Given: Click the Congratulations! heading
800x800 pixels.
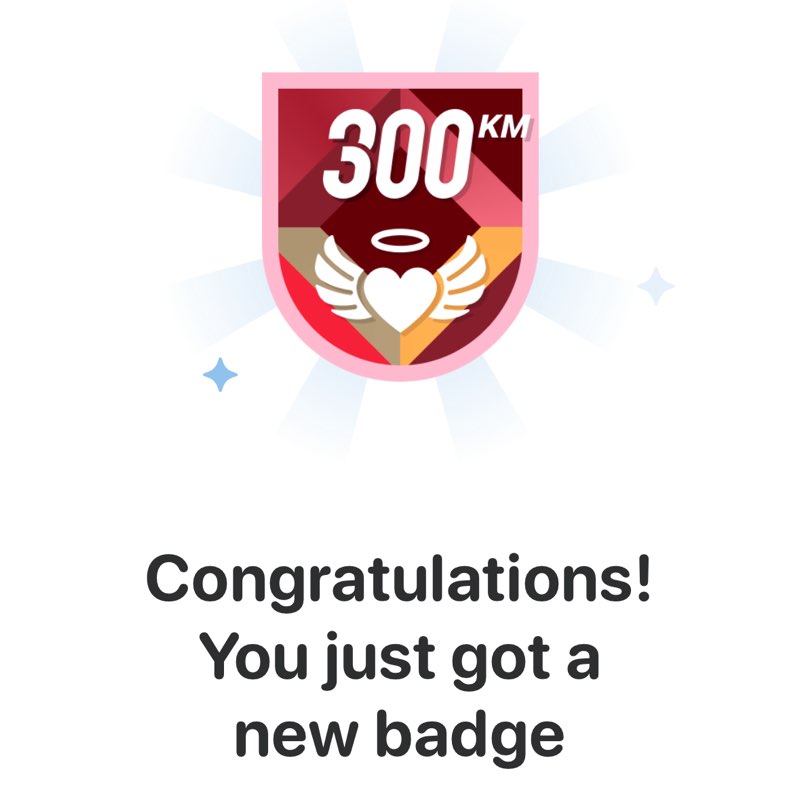Looking at the screenshot, I should coord(399,582).
